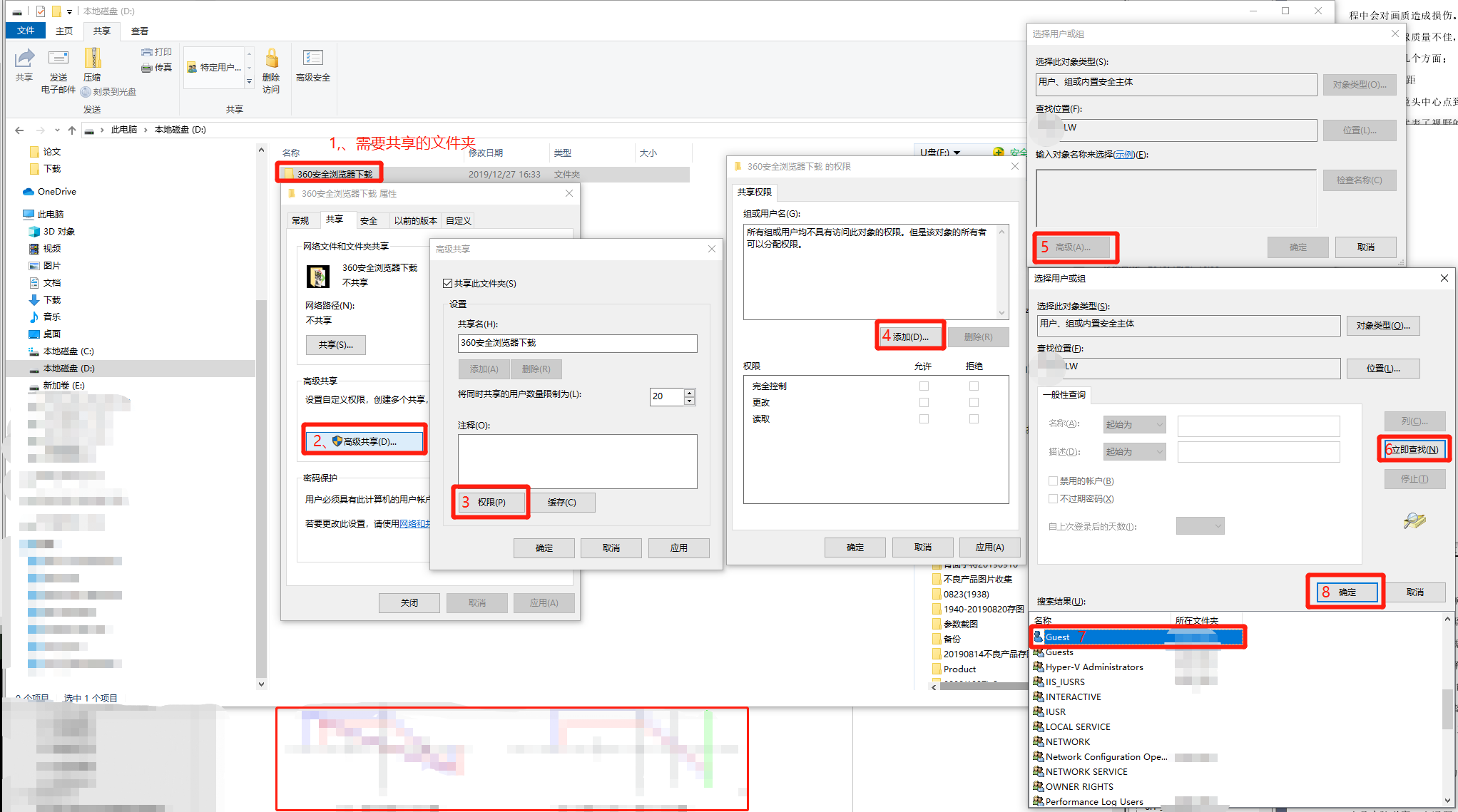The width and height of the screenshot is (1458, 812).
Task: Switch to the 查看 ribbon tab
Action: point(139,31)
